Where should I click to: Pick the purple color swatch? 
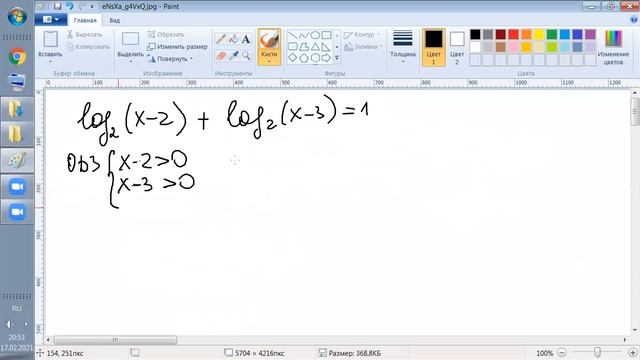(x=590, y=34)
